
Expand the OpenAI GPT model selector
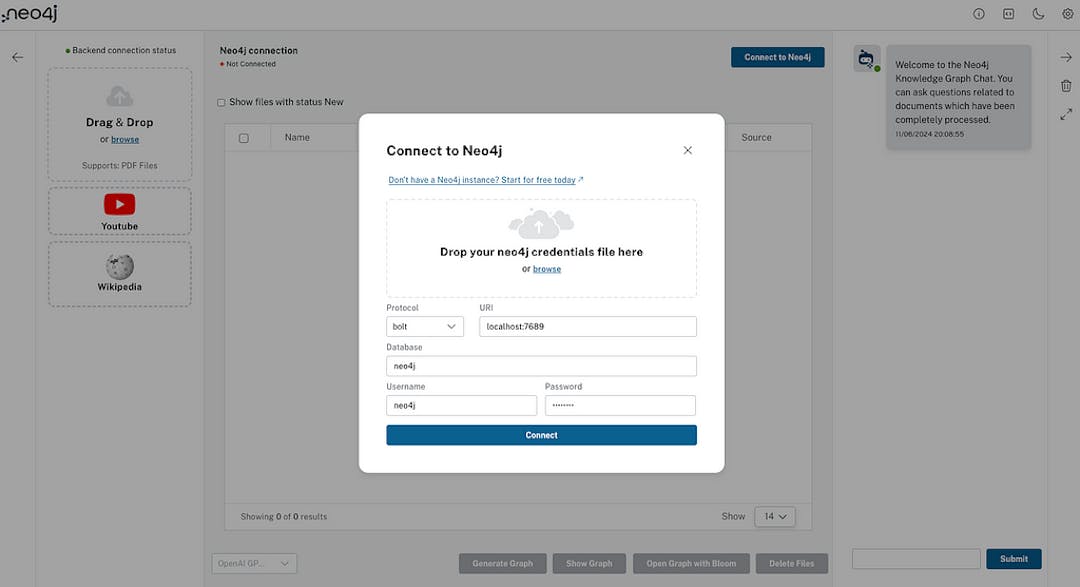[253, 563]
